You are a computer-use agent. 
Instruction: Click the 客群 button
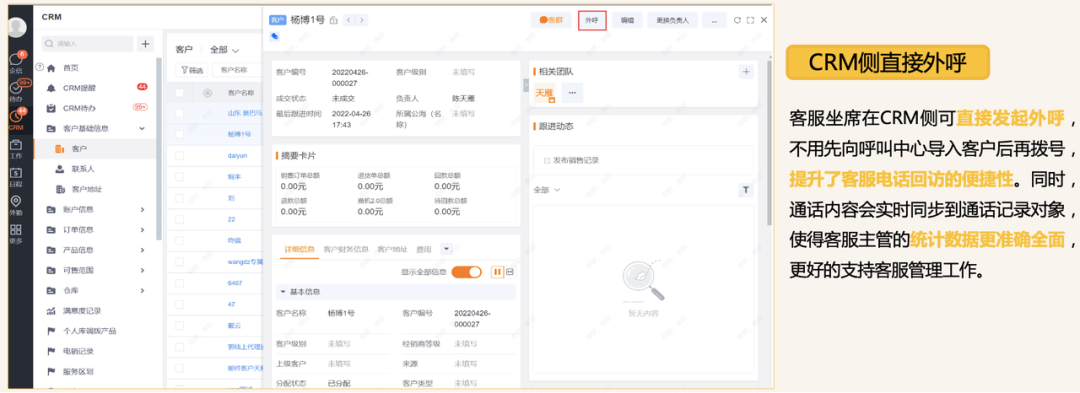pyautogui.click(x=551, y=21)
